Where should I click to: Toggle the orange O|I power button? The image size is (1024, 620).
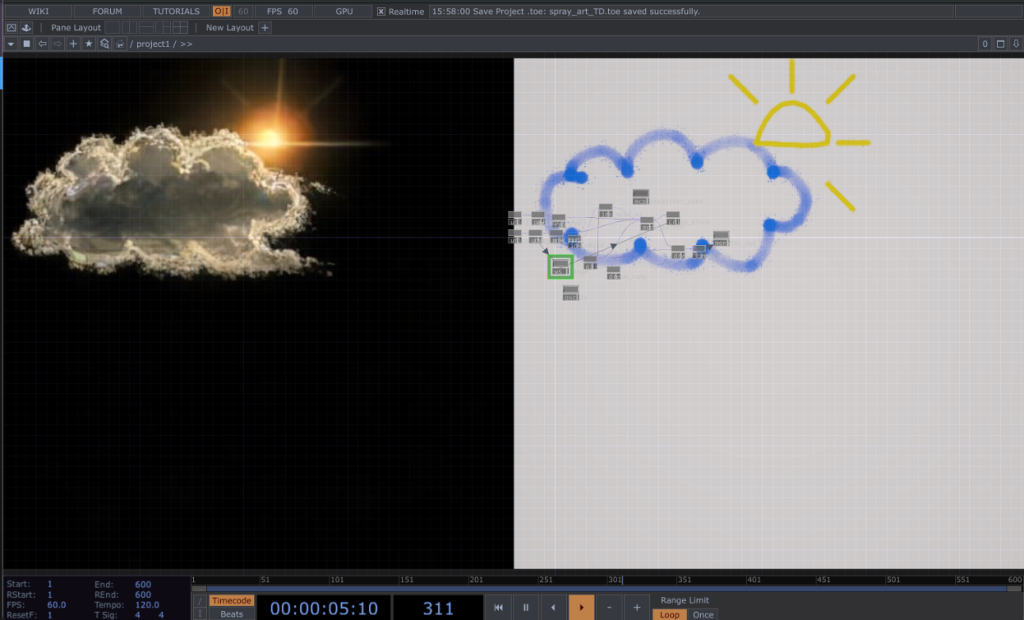coord(221,11)
